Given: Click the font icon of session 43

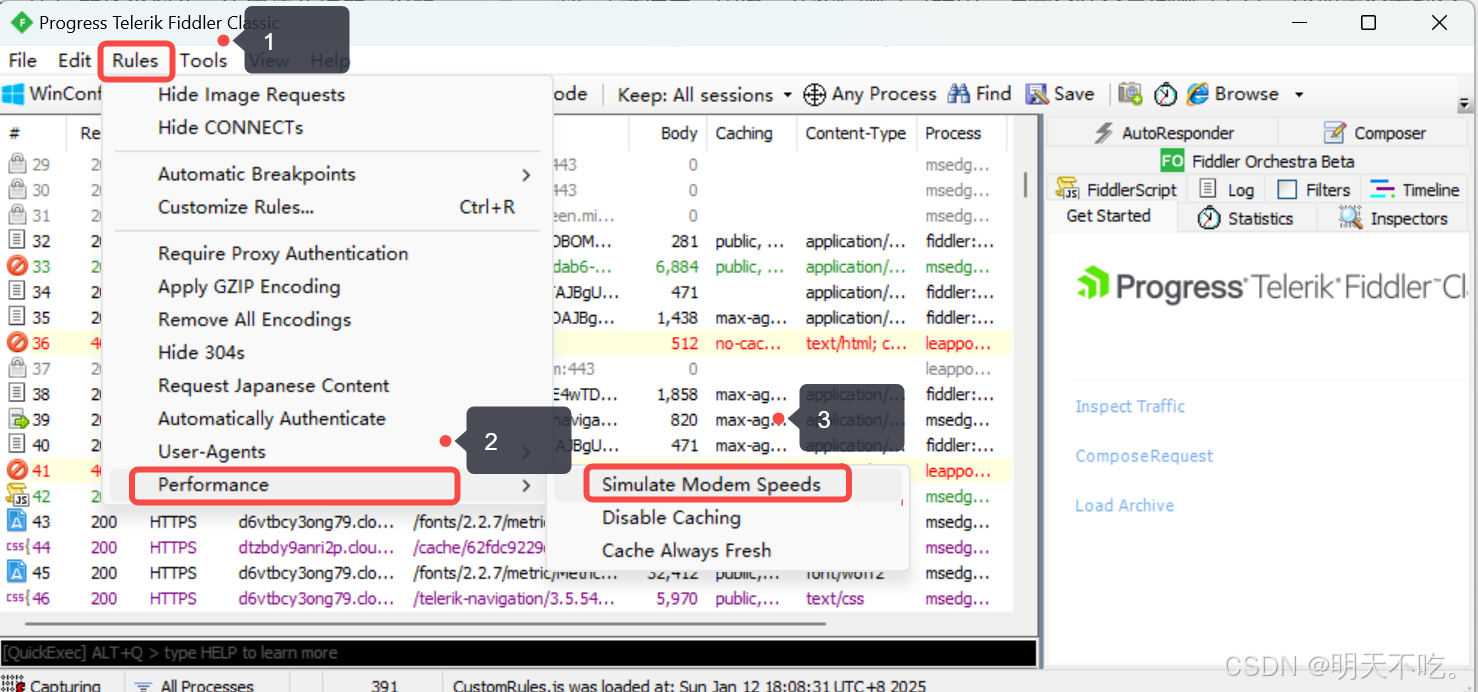Looking at the screenshot, I should (17, 521).
